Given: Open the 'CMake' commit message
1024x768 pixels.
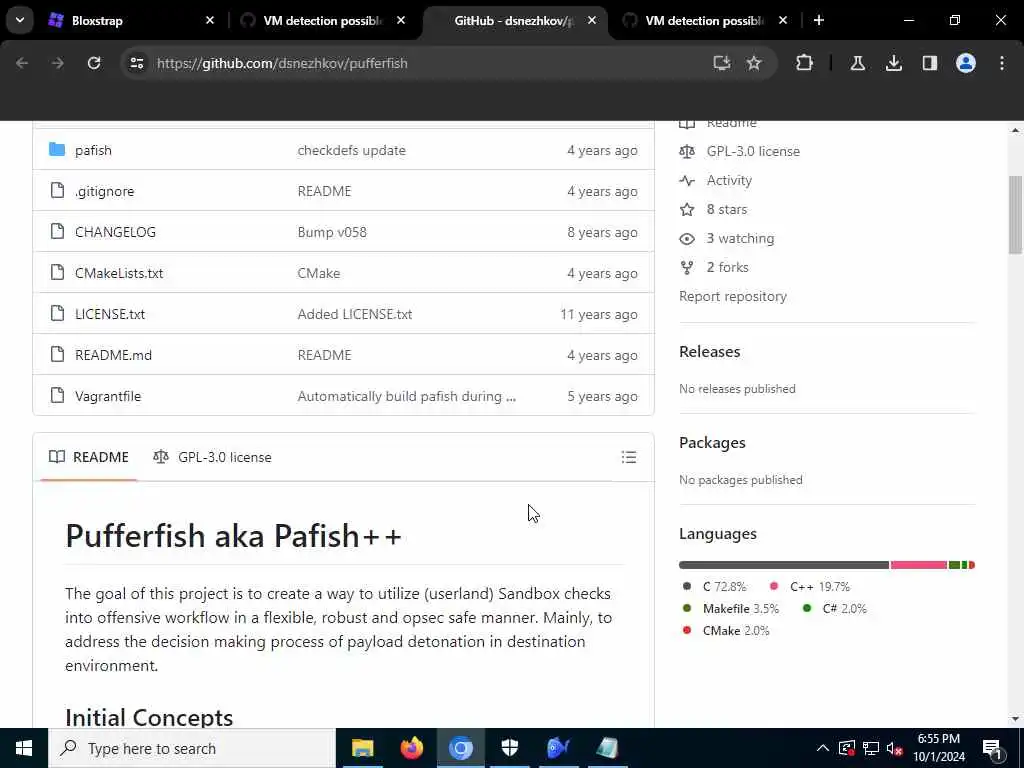Looking at the screenshot, I should (x=319, y=273).
